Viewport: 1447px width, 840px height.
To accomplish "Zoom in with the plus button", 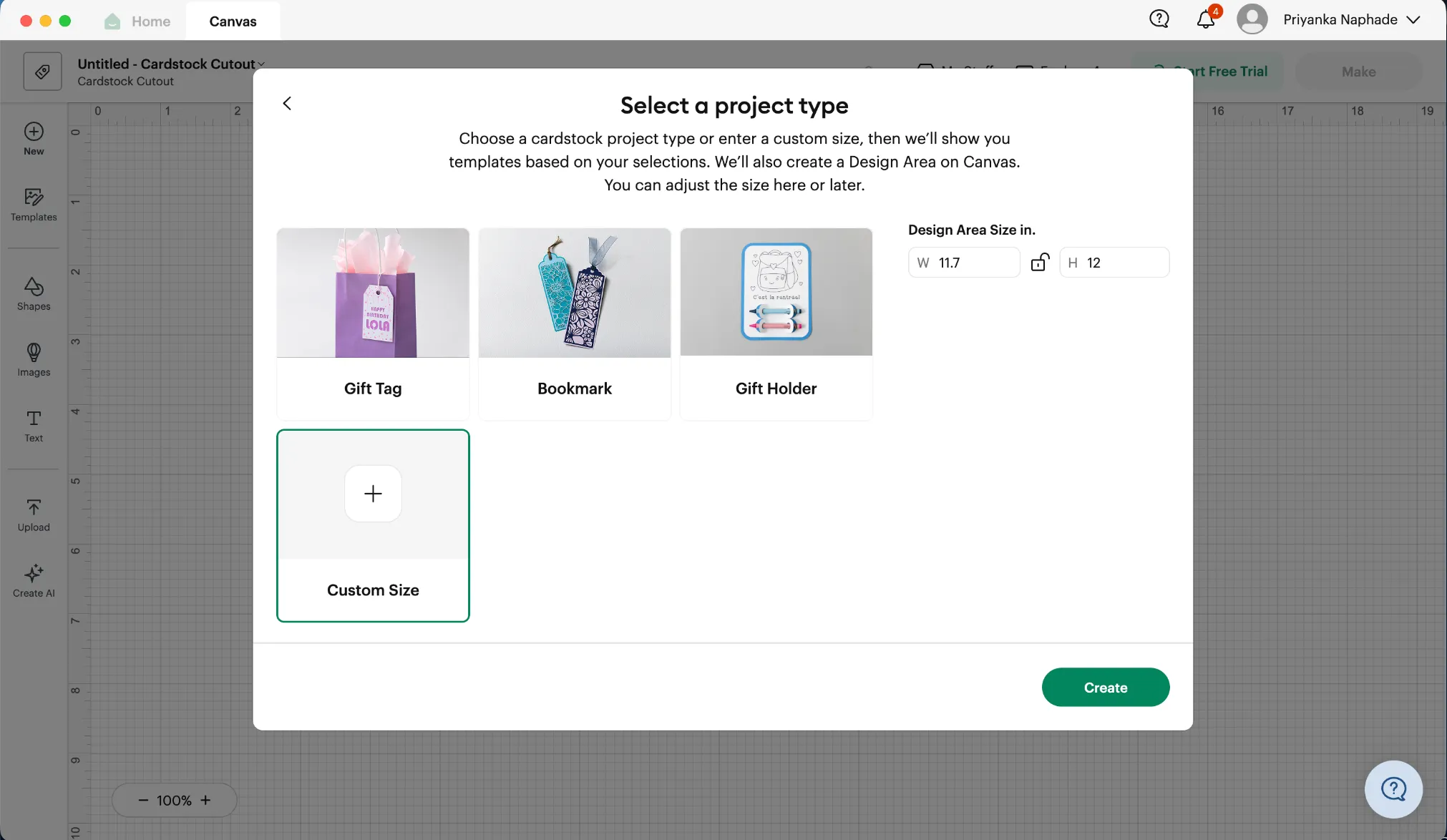I will pos(205,800).
